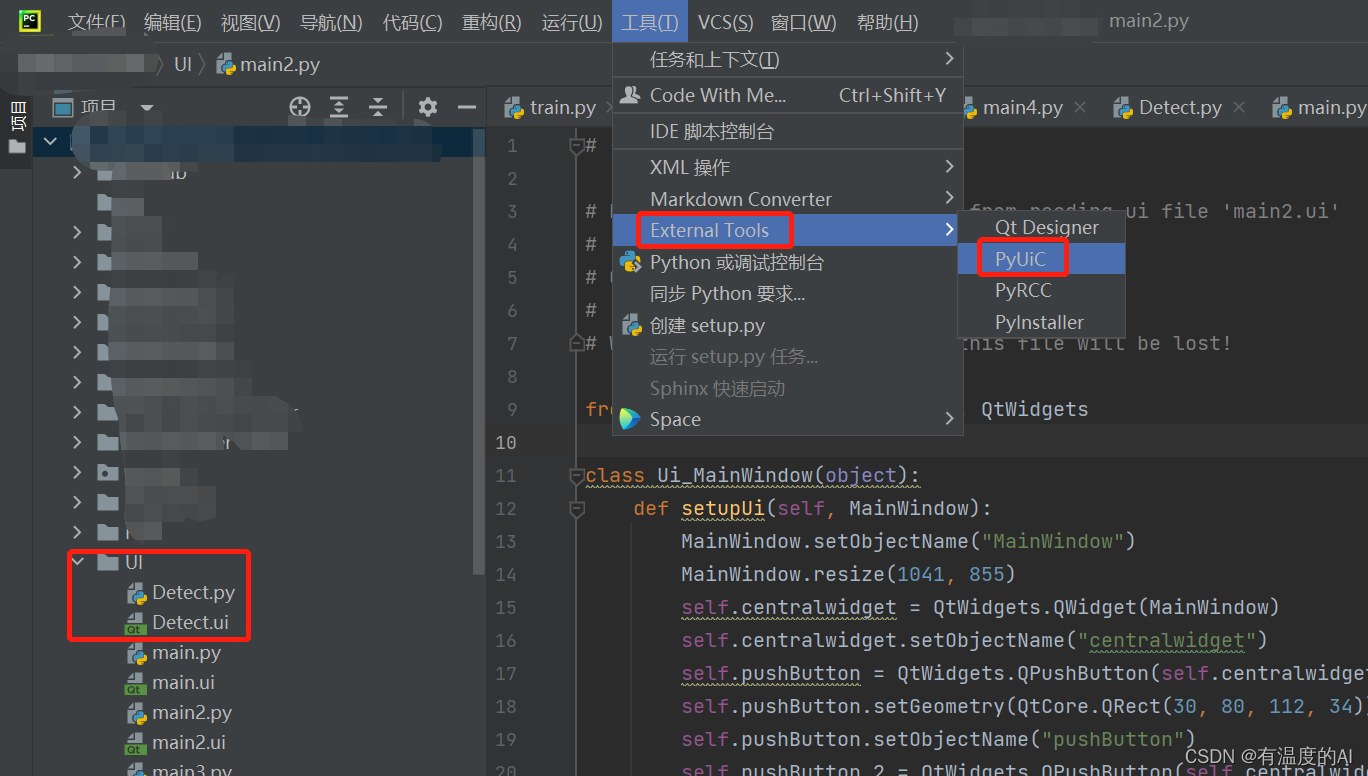
Task: Click the locate current file crosshair icon
Action: (x=300, y=107)
